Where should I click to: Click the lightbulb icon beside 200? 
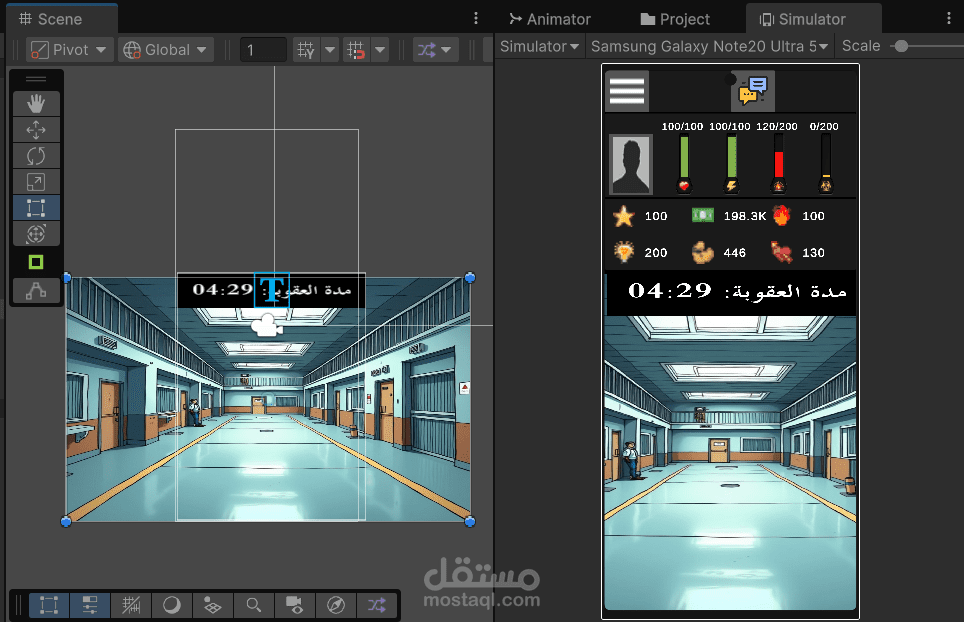coord(623,252)
